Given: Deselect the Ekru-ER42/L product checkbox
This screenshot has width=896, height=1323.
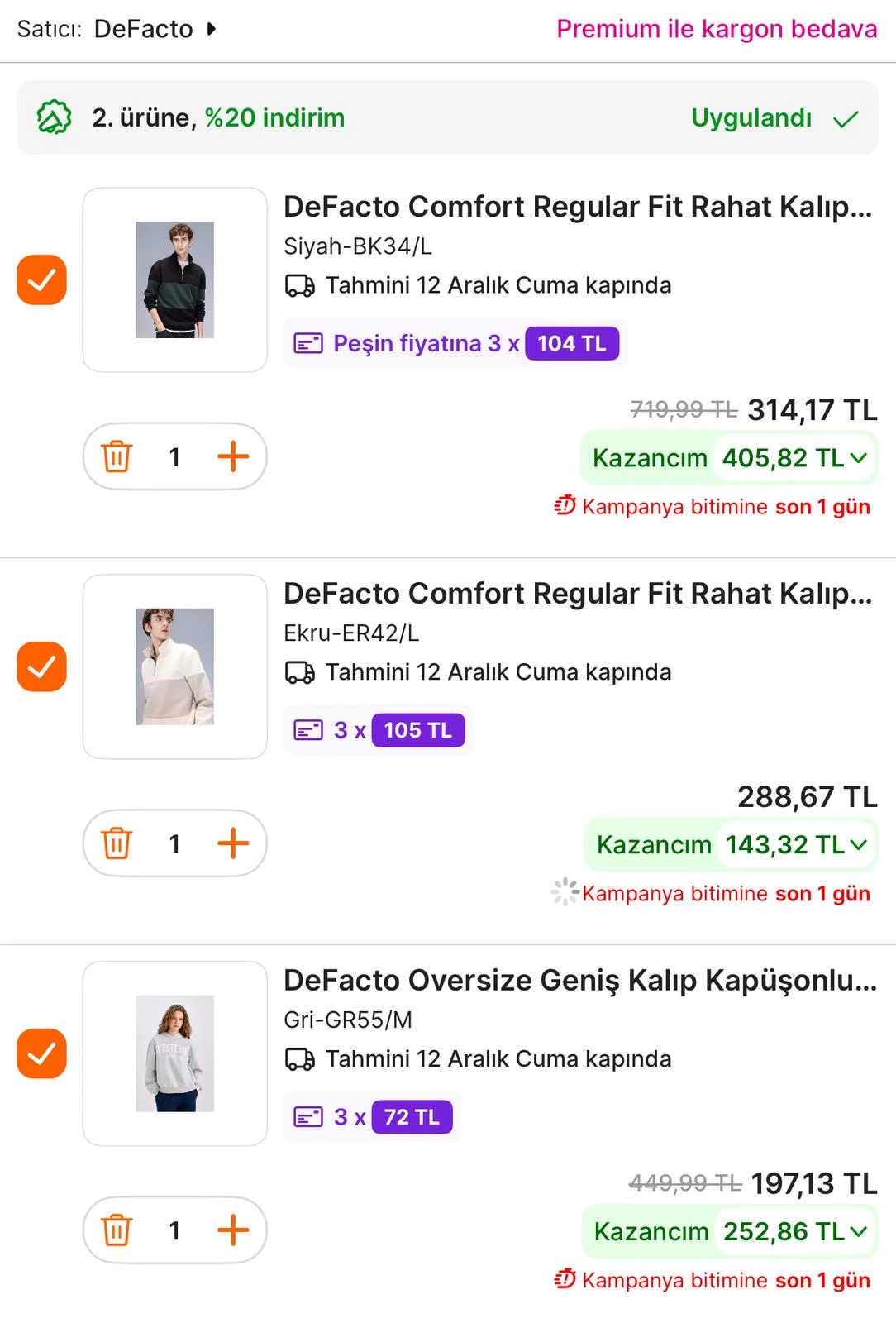Looking at the screenshot, I should pyautogui.click(x=41, y=666).
